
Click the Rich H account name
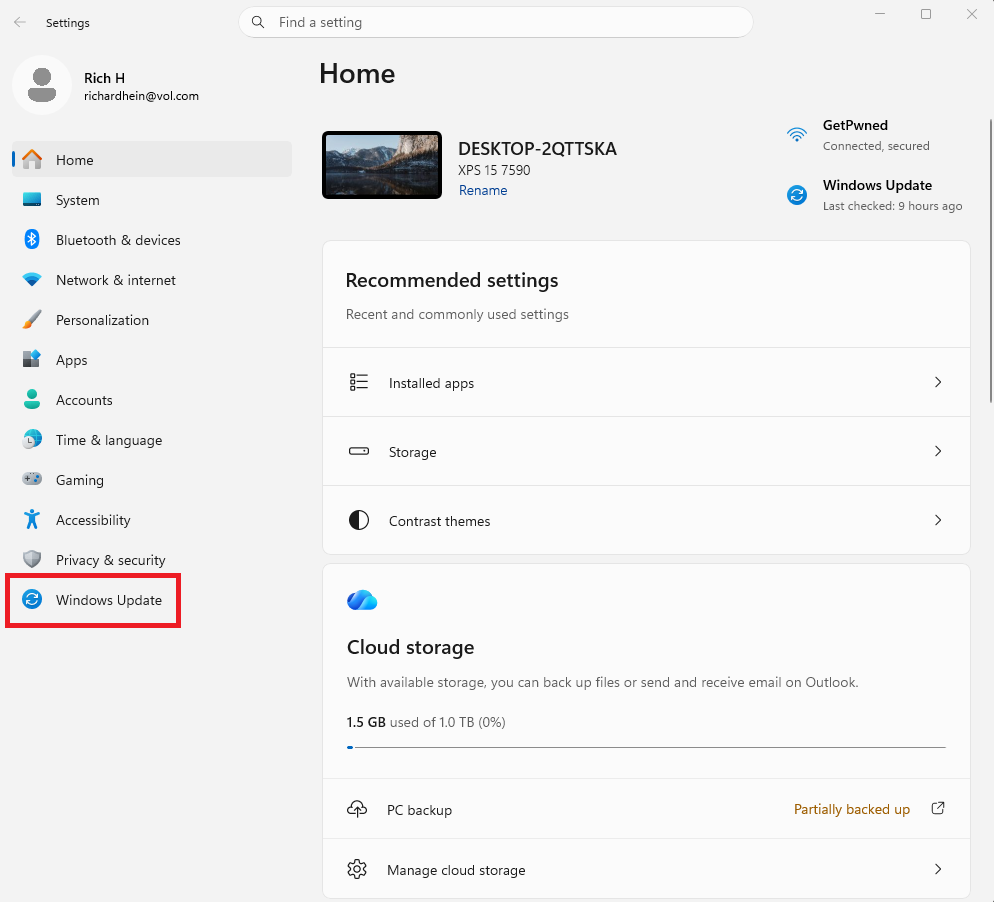point(105,78)
